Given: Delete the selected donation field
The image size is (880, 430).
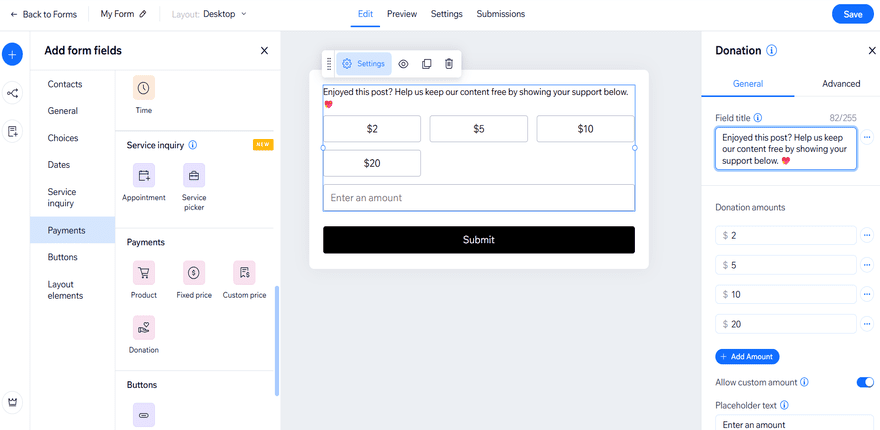Looking at the screenshot, I should click(449, 64).
